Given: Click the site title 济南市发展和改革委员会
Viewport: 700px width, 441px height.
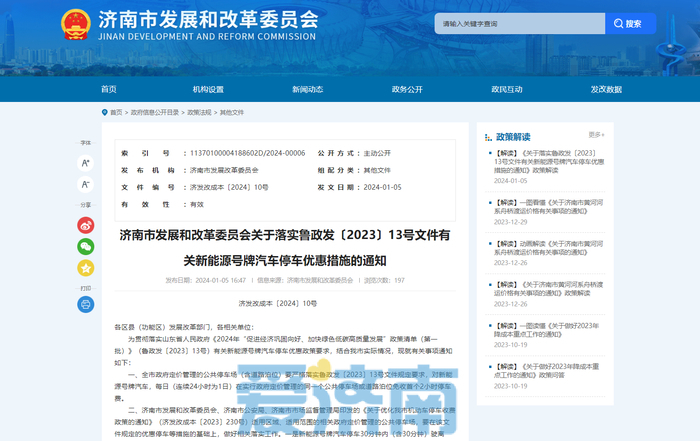Looking at the screenshot, I should [208, 20].
